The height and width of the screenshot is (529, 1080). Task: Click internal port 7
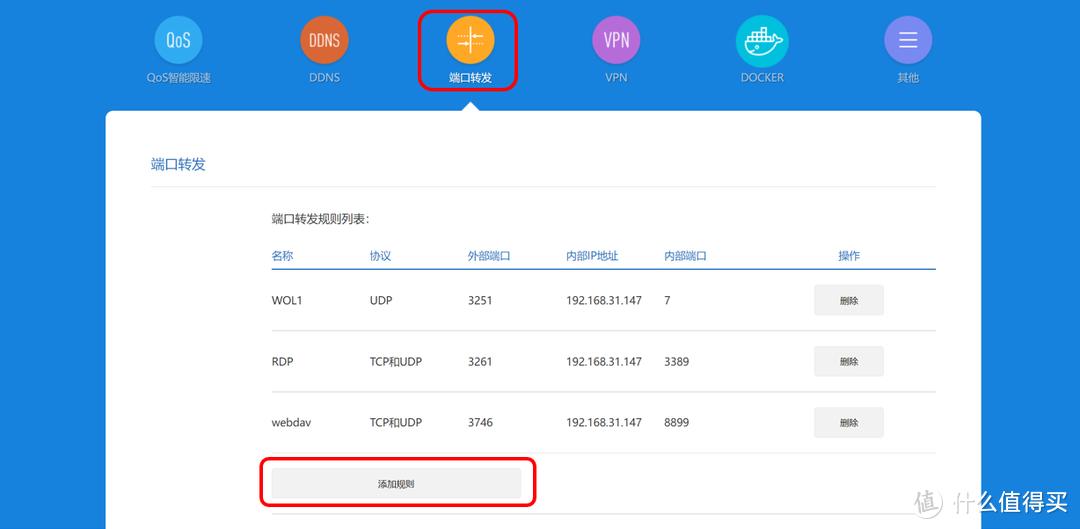point(667,300)
